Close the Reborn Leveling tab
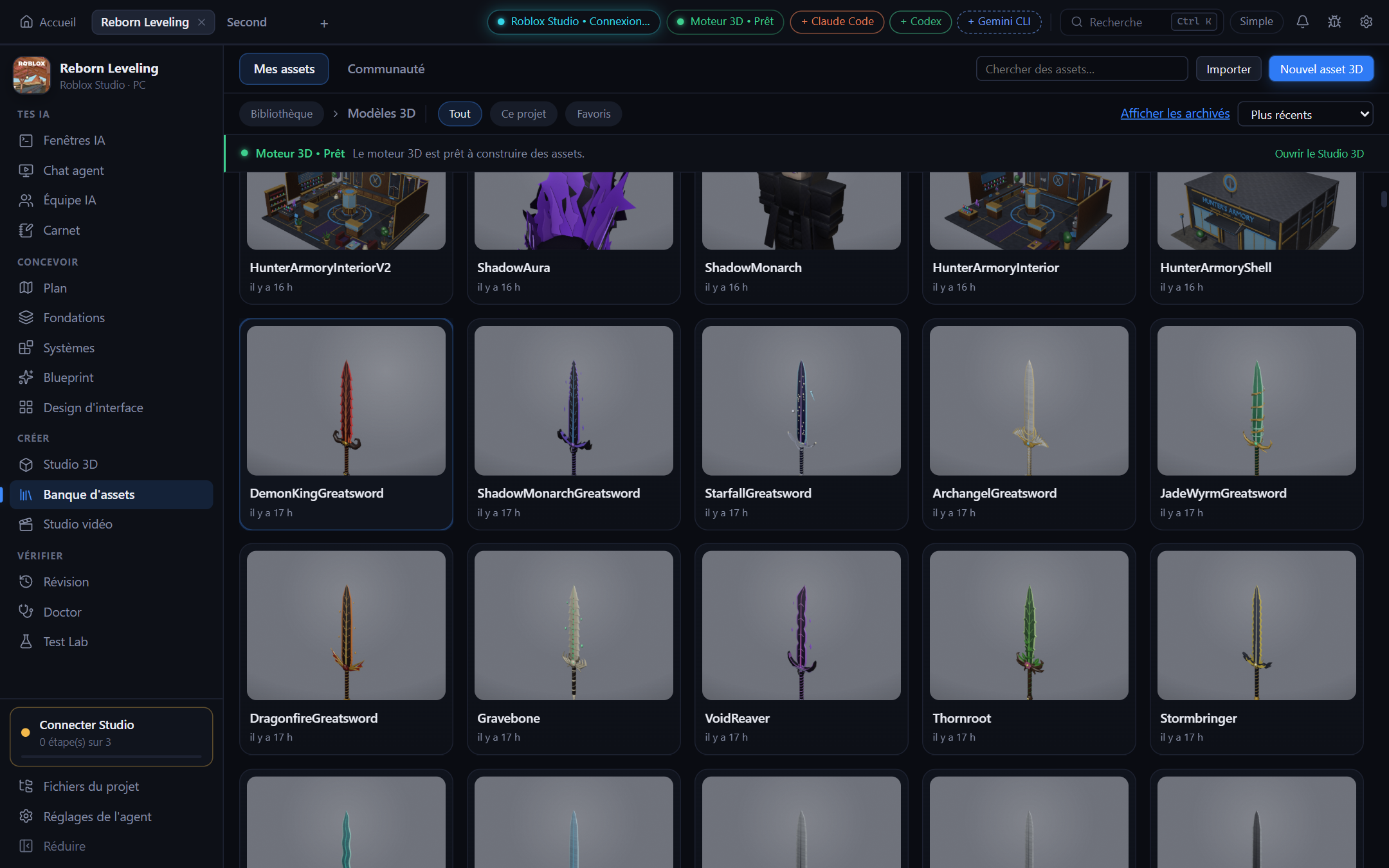This screenshot has height=868, width=1389. point(202,22)
